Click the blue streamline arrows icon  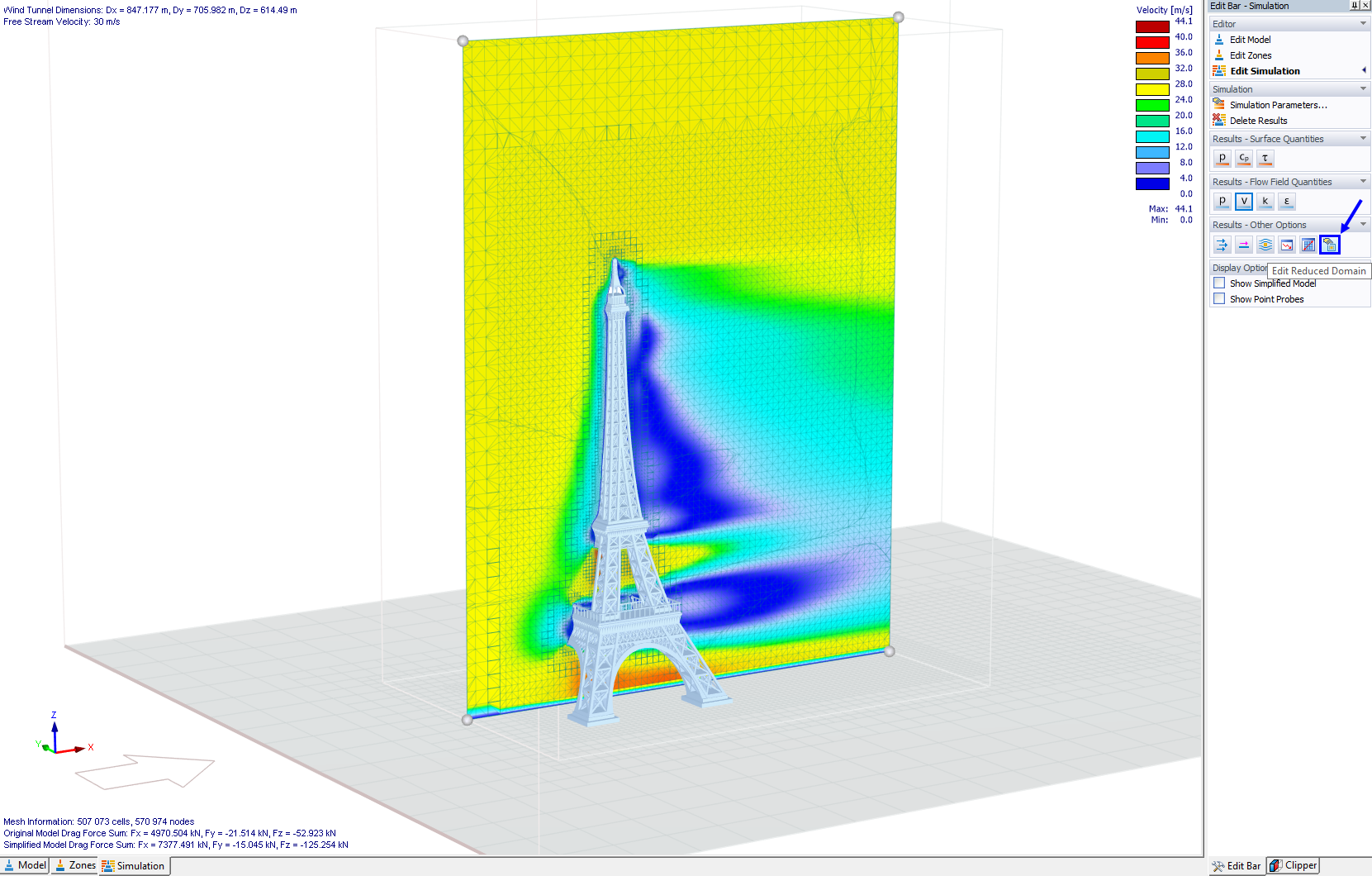pyautogui.click(x=1222, y=245)
